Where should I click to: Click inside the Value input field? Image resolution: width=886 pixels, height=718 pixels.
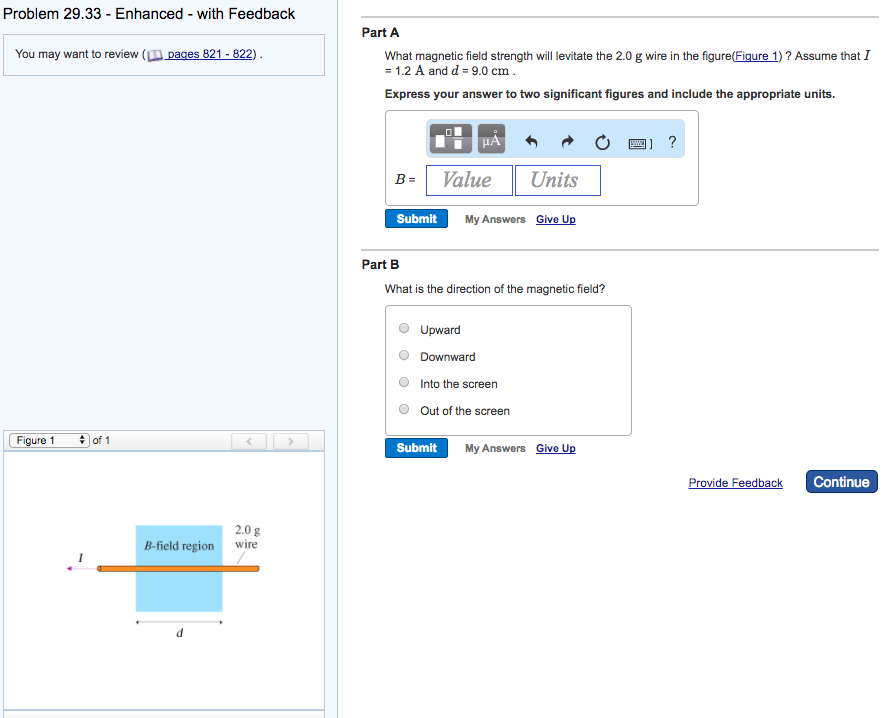(468, 180)
